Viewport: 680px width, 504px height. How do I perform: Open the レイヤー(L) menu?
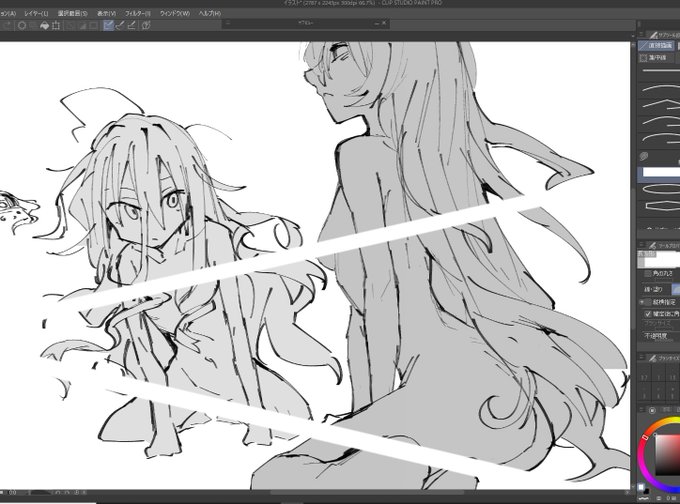36,13
